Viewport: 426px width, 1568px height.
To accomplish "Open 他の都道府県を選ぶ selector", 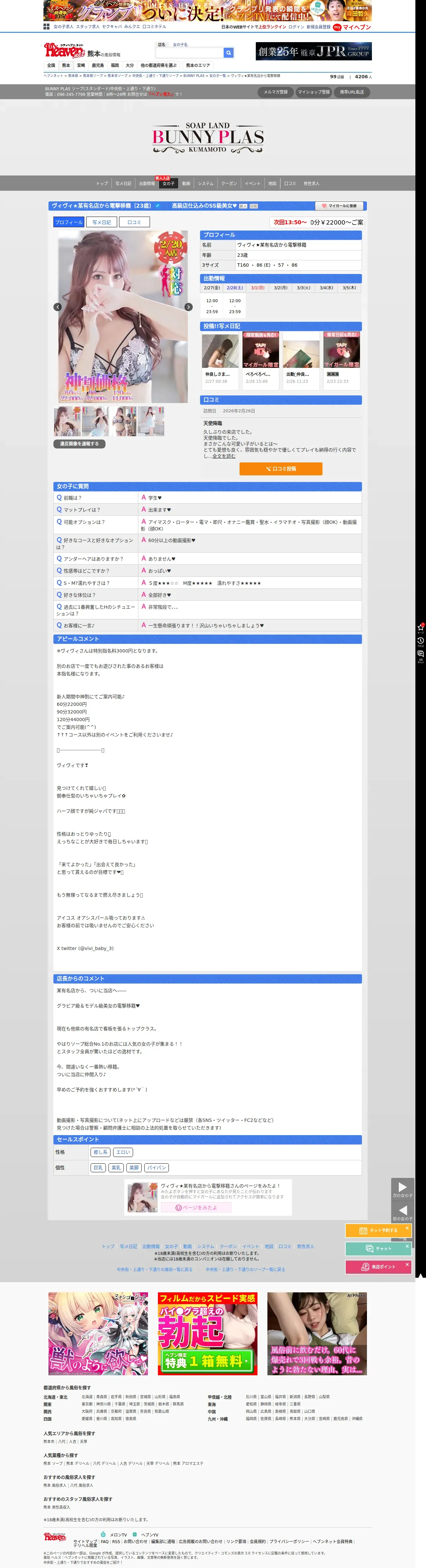I will pos(158,65).
